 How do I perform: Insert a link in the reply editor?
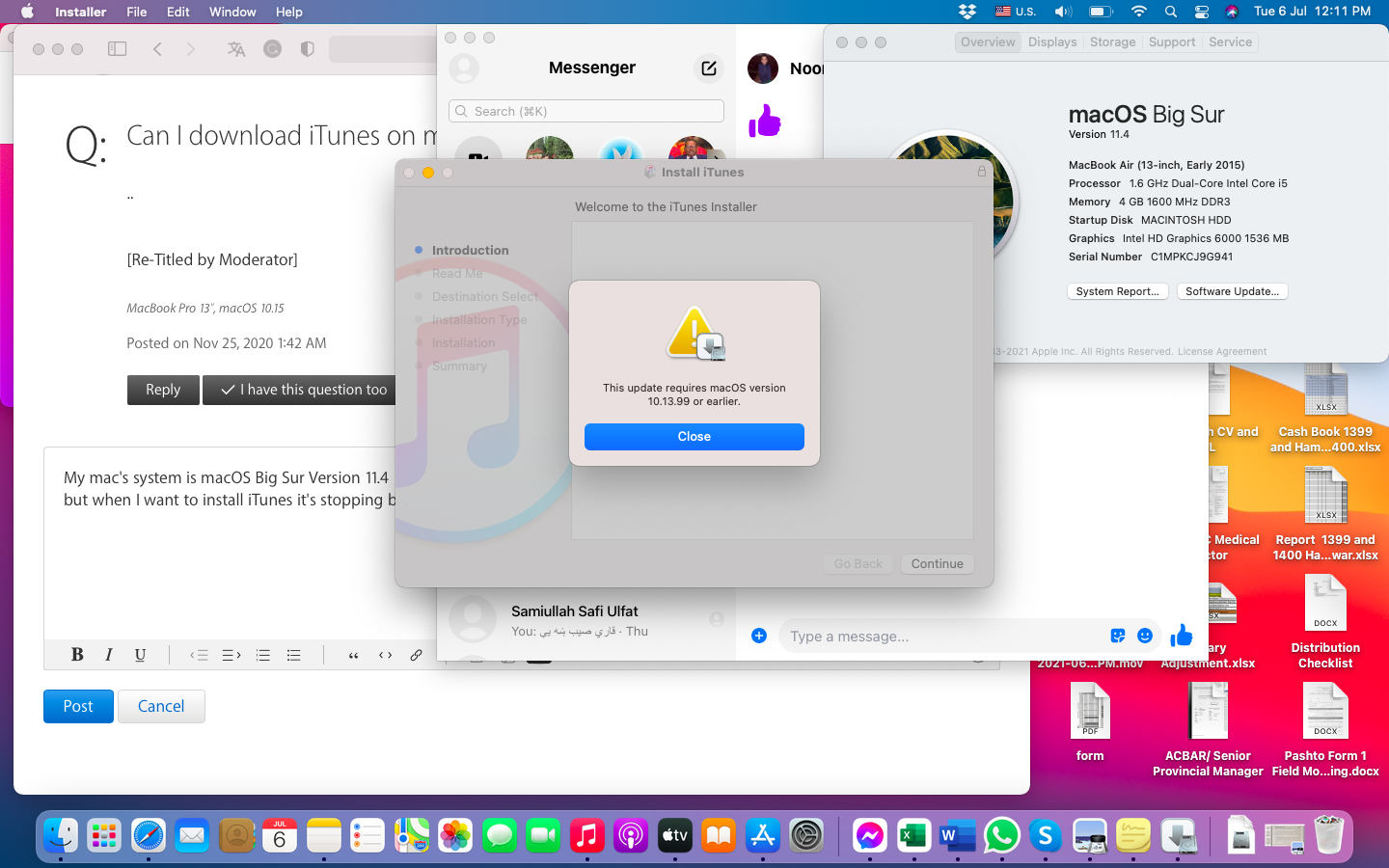pyautogui.click(x=416, y=655)
